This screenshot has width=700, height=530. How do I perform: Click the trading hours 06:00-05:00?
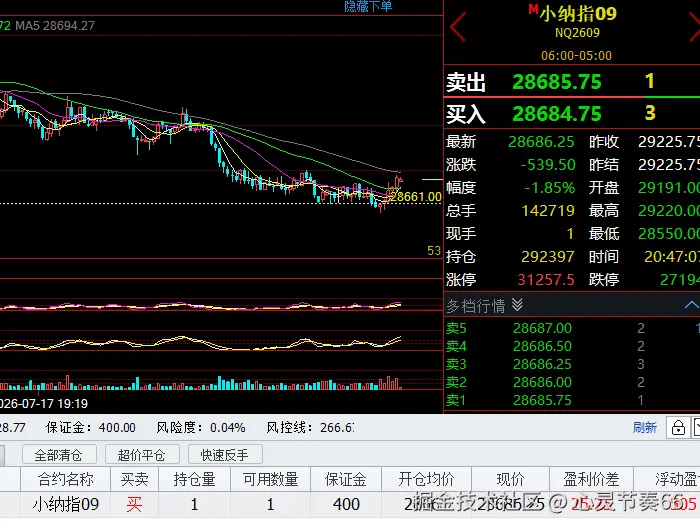[576, 55]
